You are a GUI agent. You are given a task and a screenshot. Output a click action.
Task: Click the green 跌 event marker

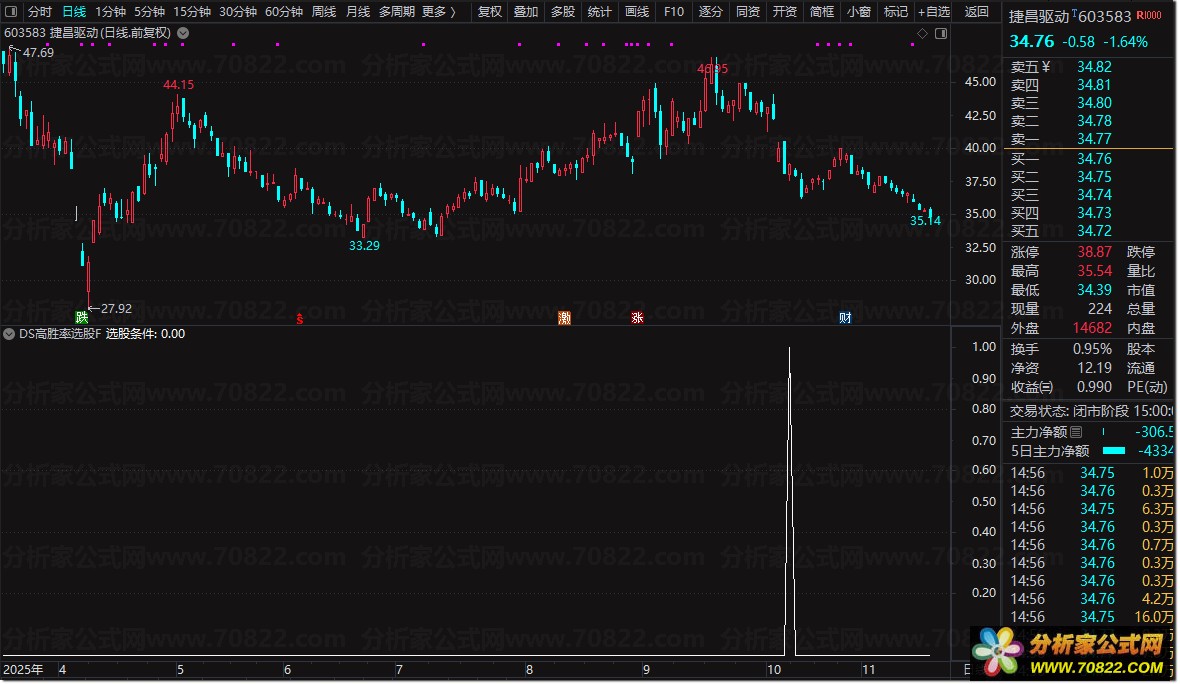click(82, 317)
